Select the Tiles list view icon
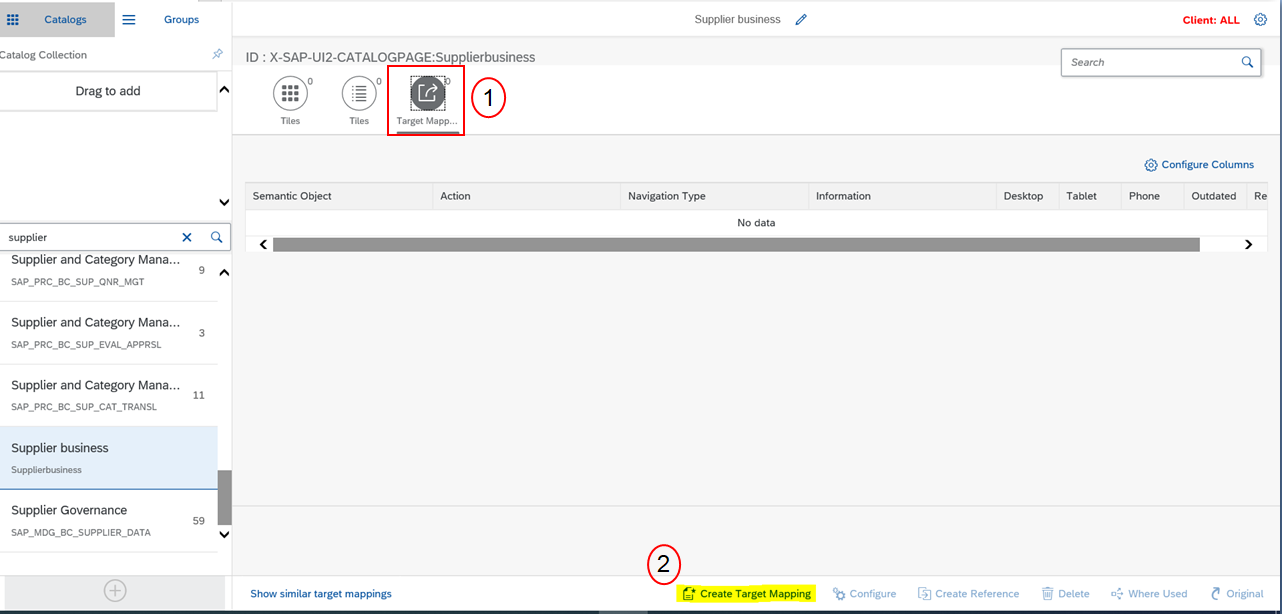The height and width of the screenshot is (614, 1282). 359,94
